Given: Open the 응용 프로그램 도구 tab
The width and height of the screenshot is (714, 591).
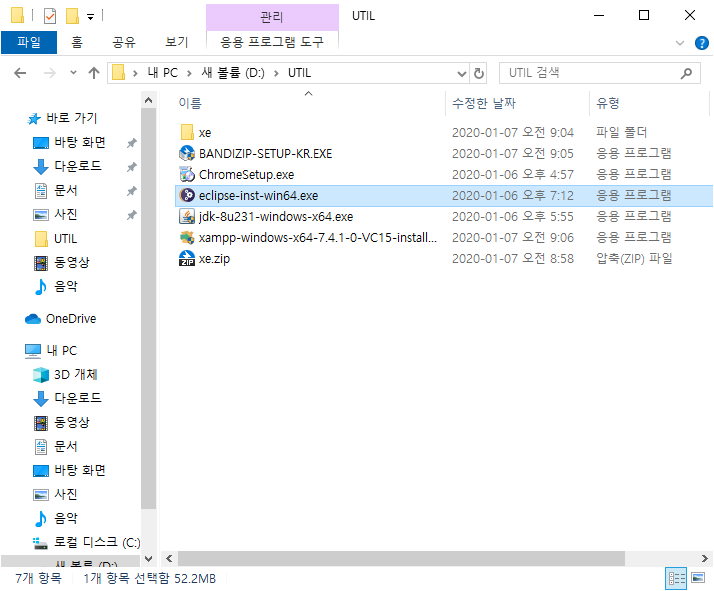Looking at the screenshot, I should click(x=272, y=42).
